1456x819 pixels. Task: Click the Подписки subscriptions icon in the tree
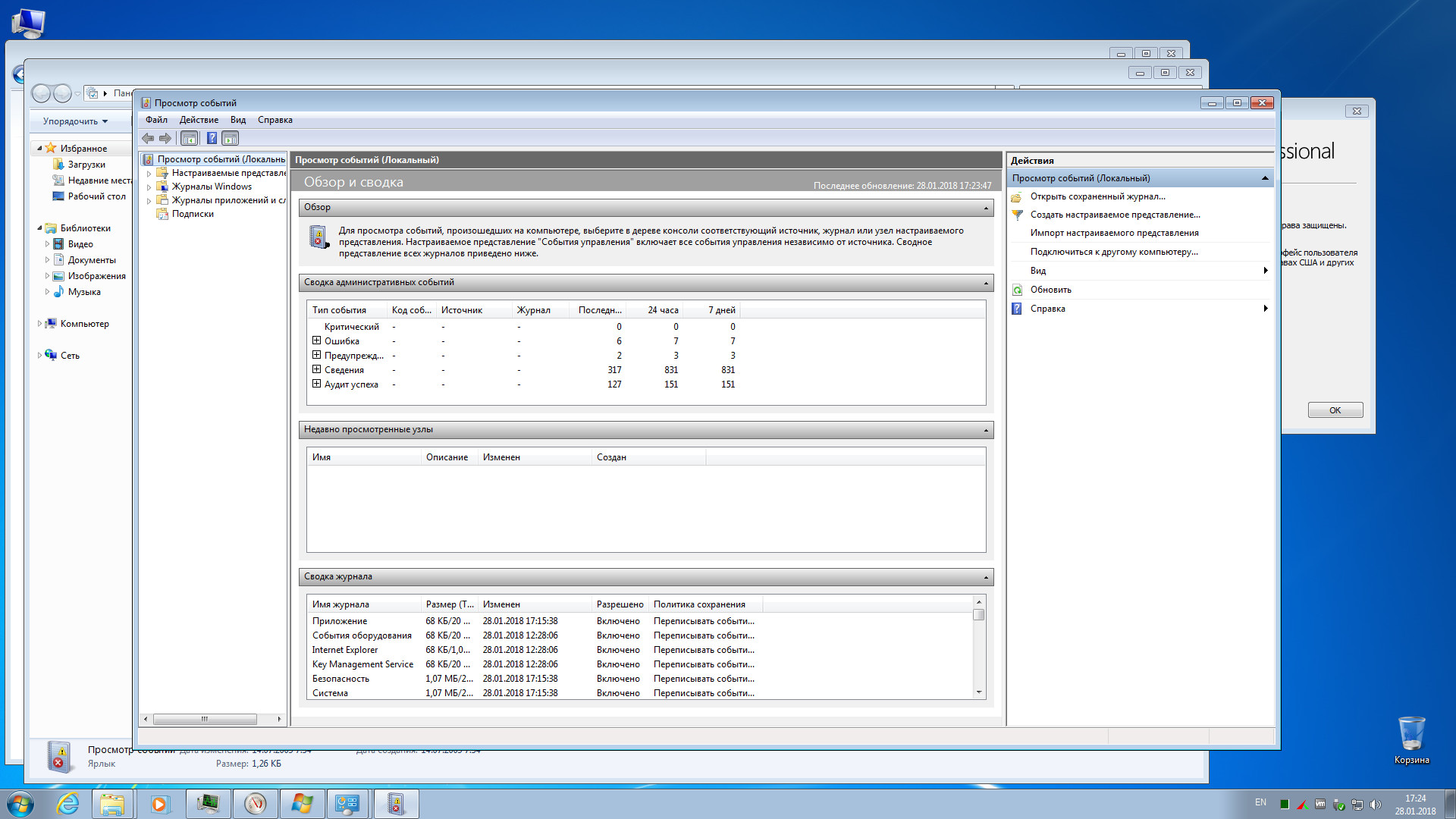tap(162, 214)
